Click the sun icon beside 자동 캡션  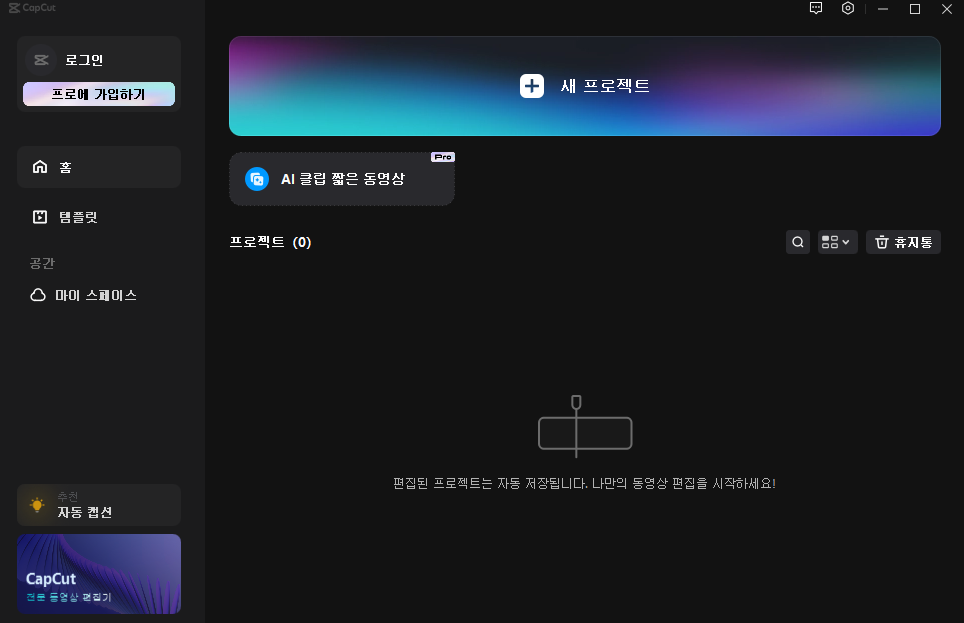pos(37,505)
